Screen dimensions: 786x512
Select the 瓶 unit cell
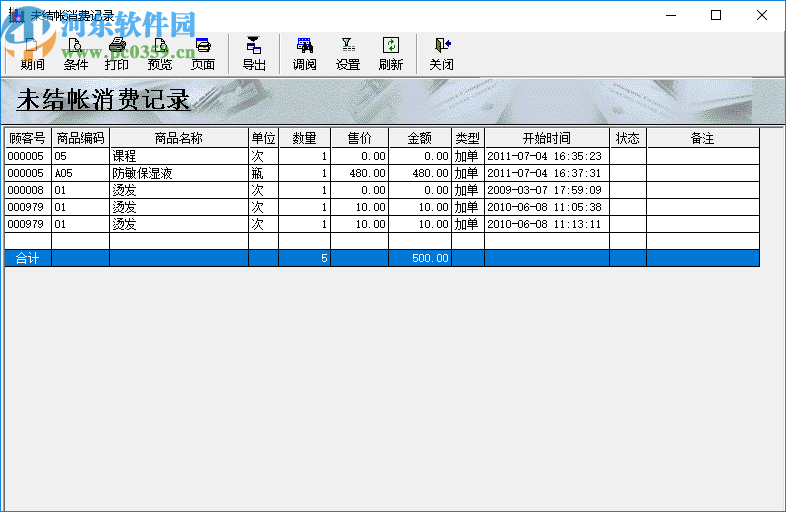(264, 173)
